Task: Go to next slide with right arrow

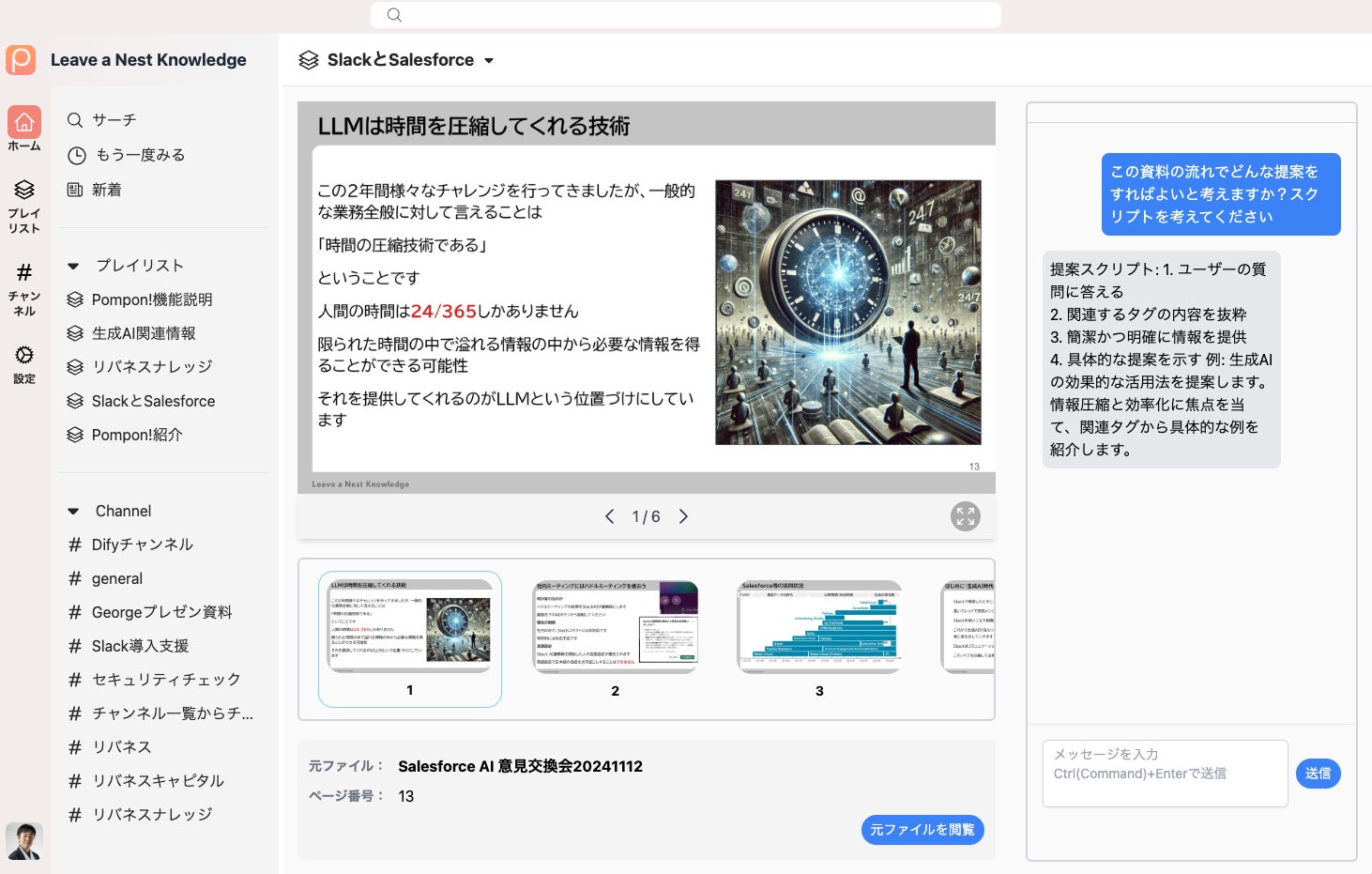Action: [x=683, y=516]
